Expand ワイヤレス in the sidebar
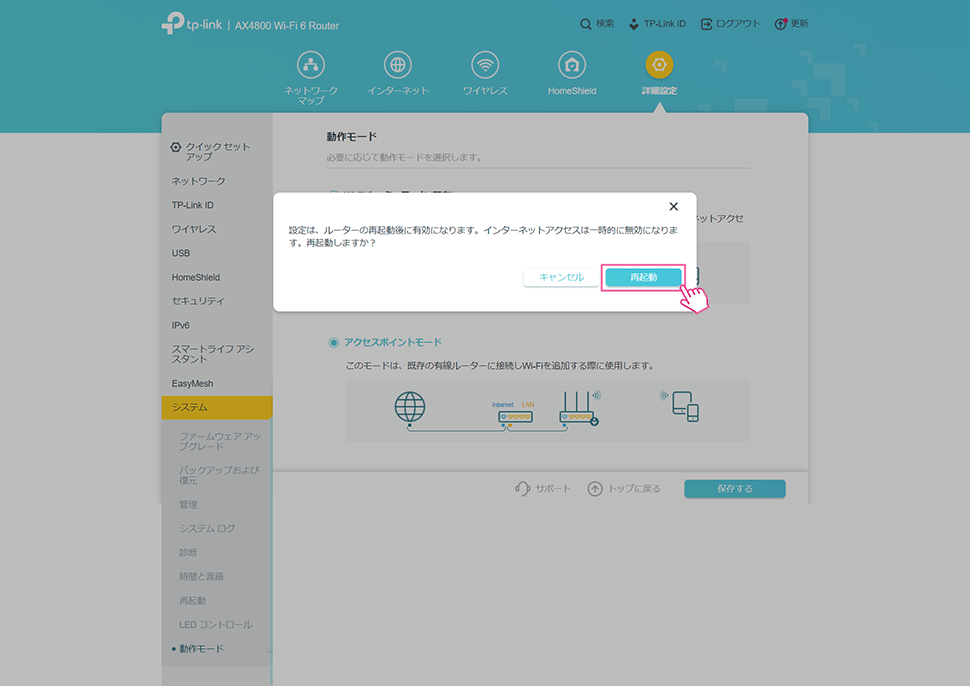Screen dimensions: 970x686 [x=194, y=229]
